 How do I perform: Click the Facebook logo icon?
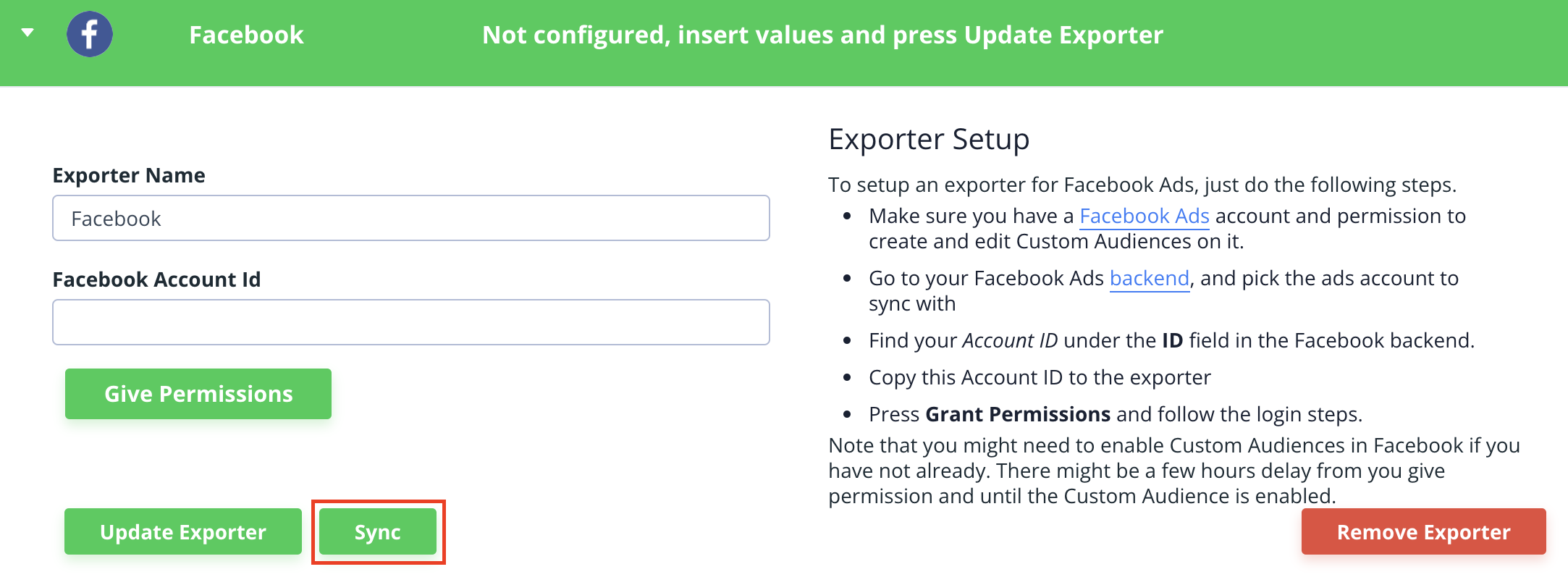pyautogui.click(x=90, y=34)
